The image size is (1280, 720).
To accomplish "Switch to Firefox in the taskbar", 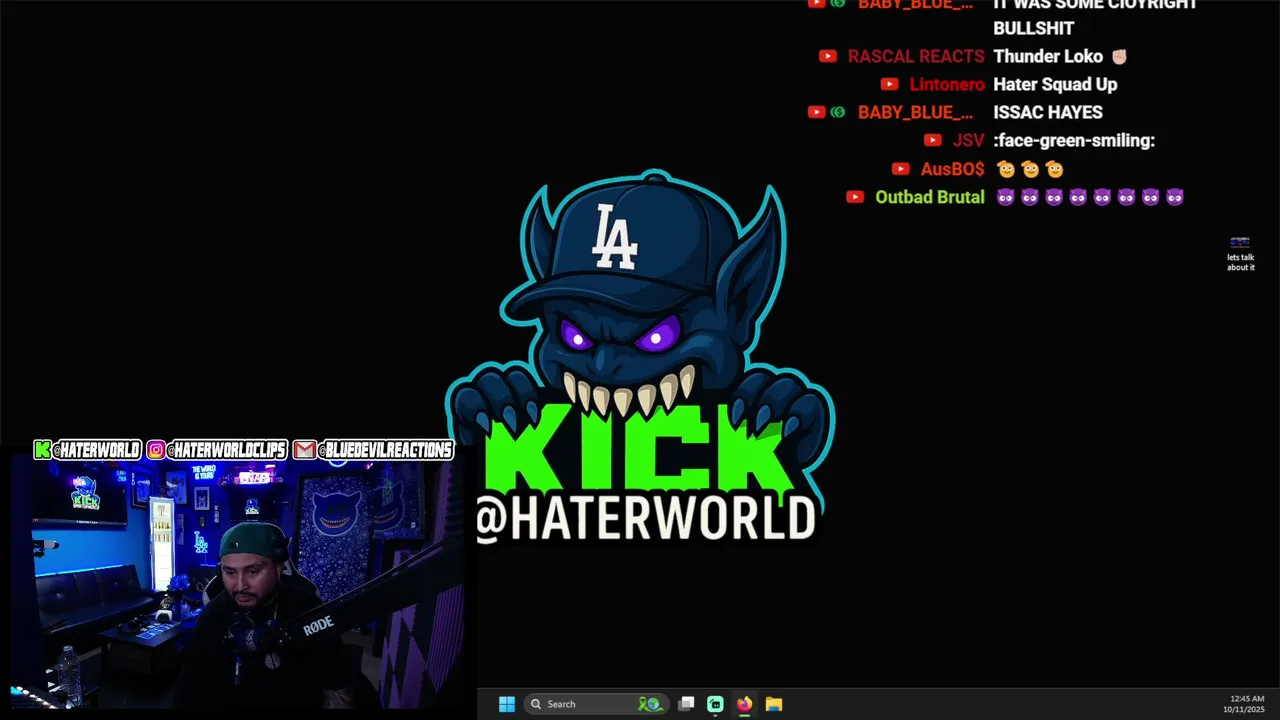I will click(x=744, y=704).
